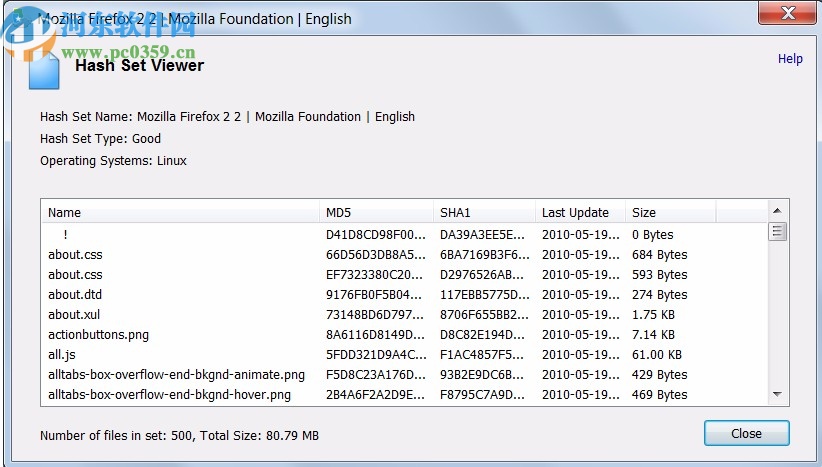
Task: Click SHA1 value D8C82E194D...
Action: click(482, 334)
